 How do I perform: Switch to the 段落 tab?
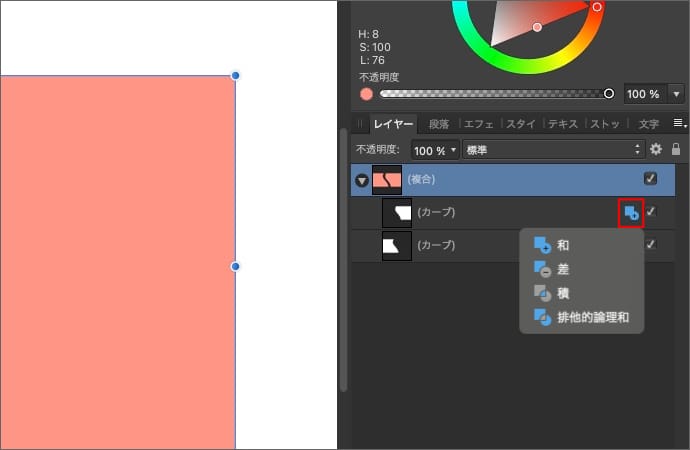point(439,124)
